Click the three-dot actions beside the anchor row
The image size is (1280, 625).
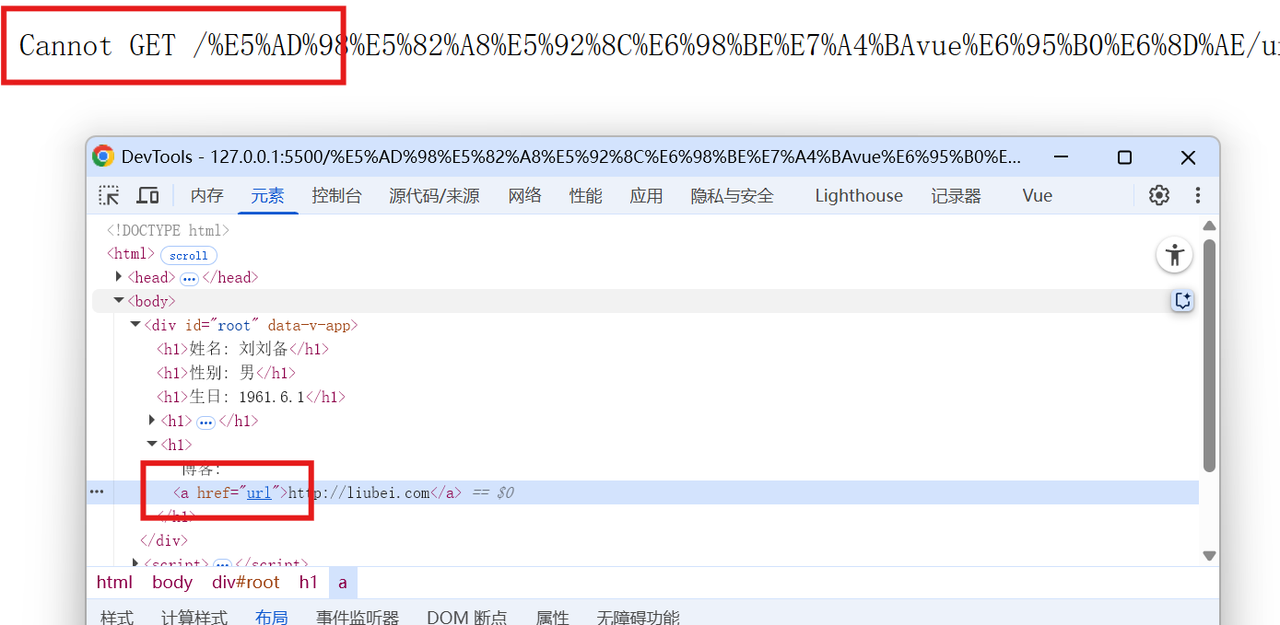point(97,492)
